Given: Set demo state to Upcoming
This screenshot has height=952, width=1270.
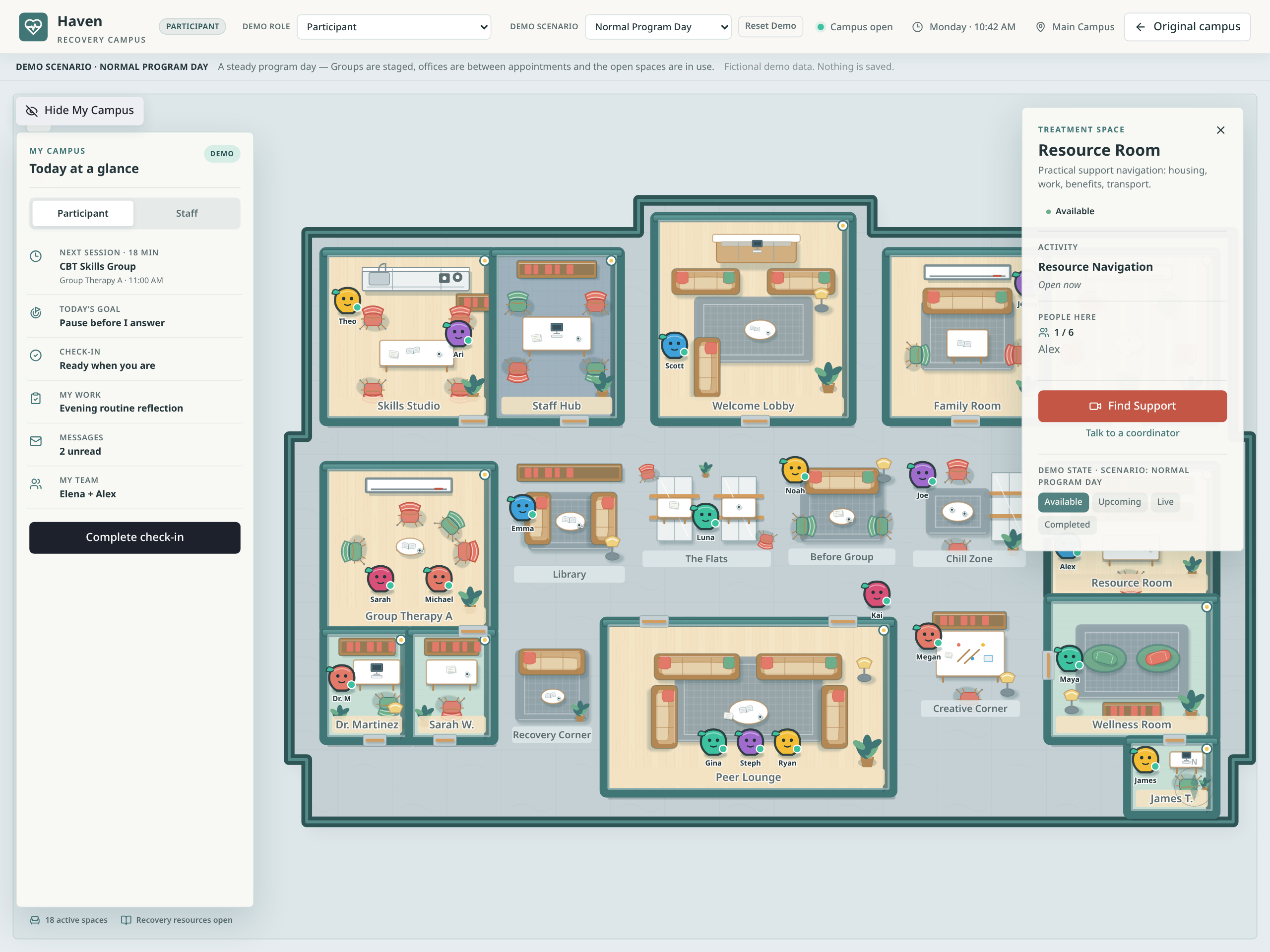Looking at the screenshot, I should (x=1119, y=502).
